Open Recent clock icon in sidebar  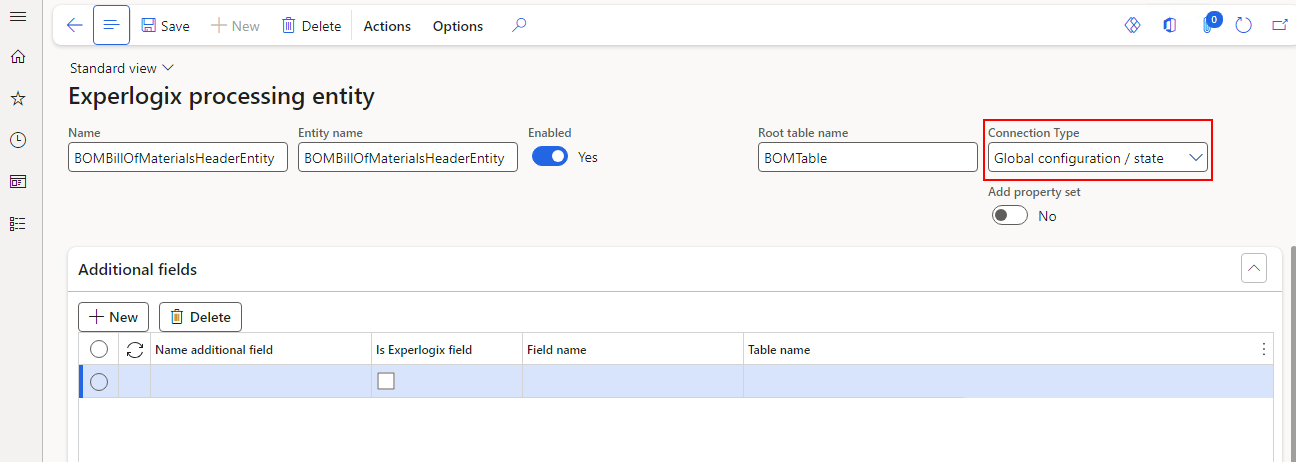17,140
